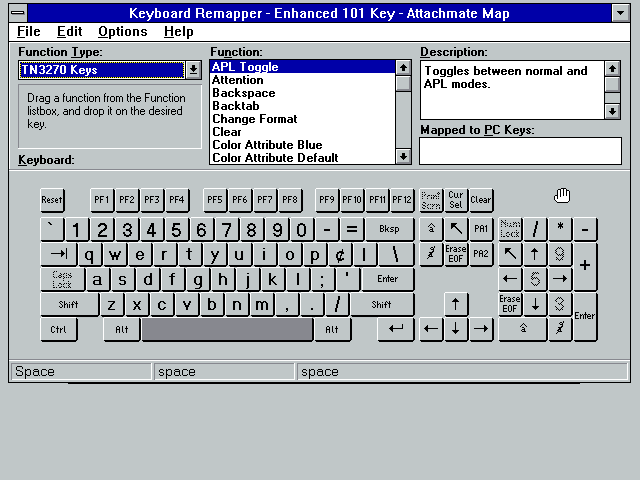The width and height of the screenshot is (640, 480).
Task: Click the gray spacebar key
Action: pos(227,329)
